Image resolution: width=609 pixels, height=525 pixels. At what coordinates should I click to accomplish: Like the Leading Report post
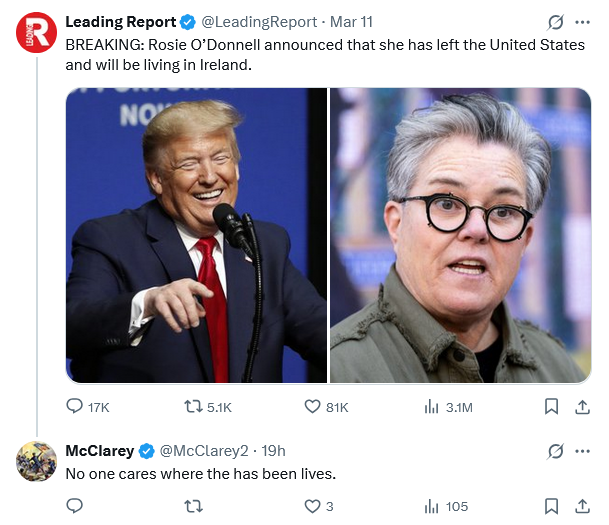pos(313,407)
